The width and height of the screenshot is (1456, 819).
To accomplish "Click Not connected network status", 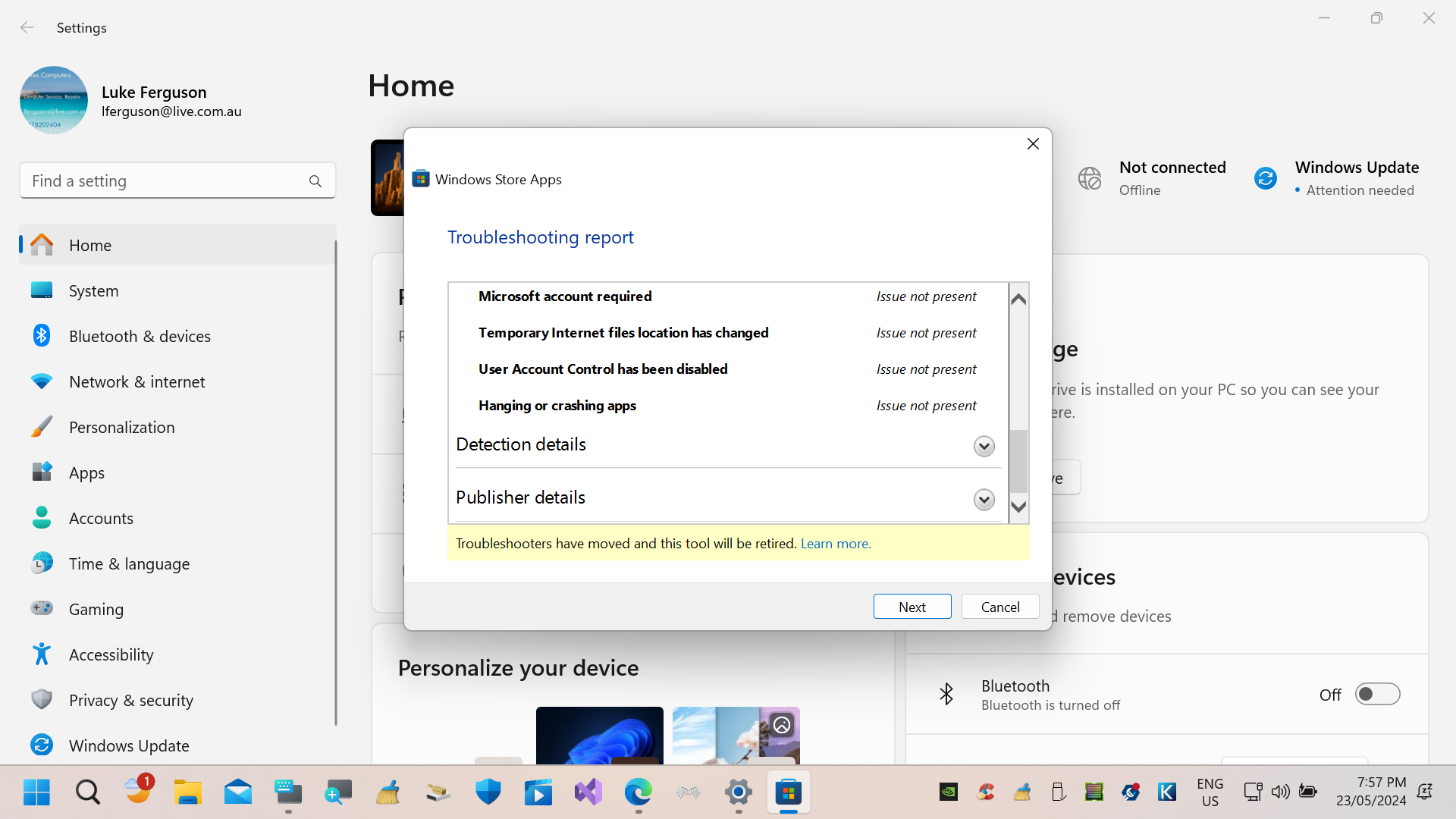I will [x=1153, y=178].
